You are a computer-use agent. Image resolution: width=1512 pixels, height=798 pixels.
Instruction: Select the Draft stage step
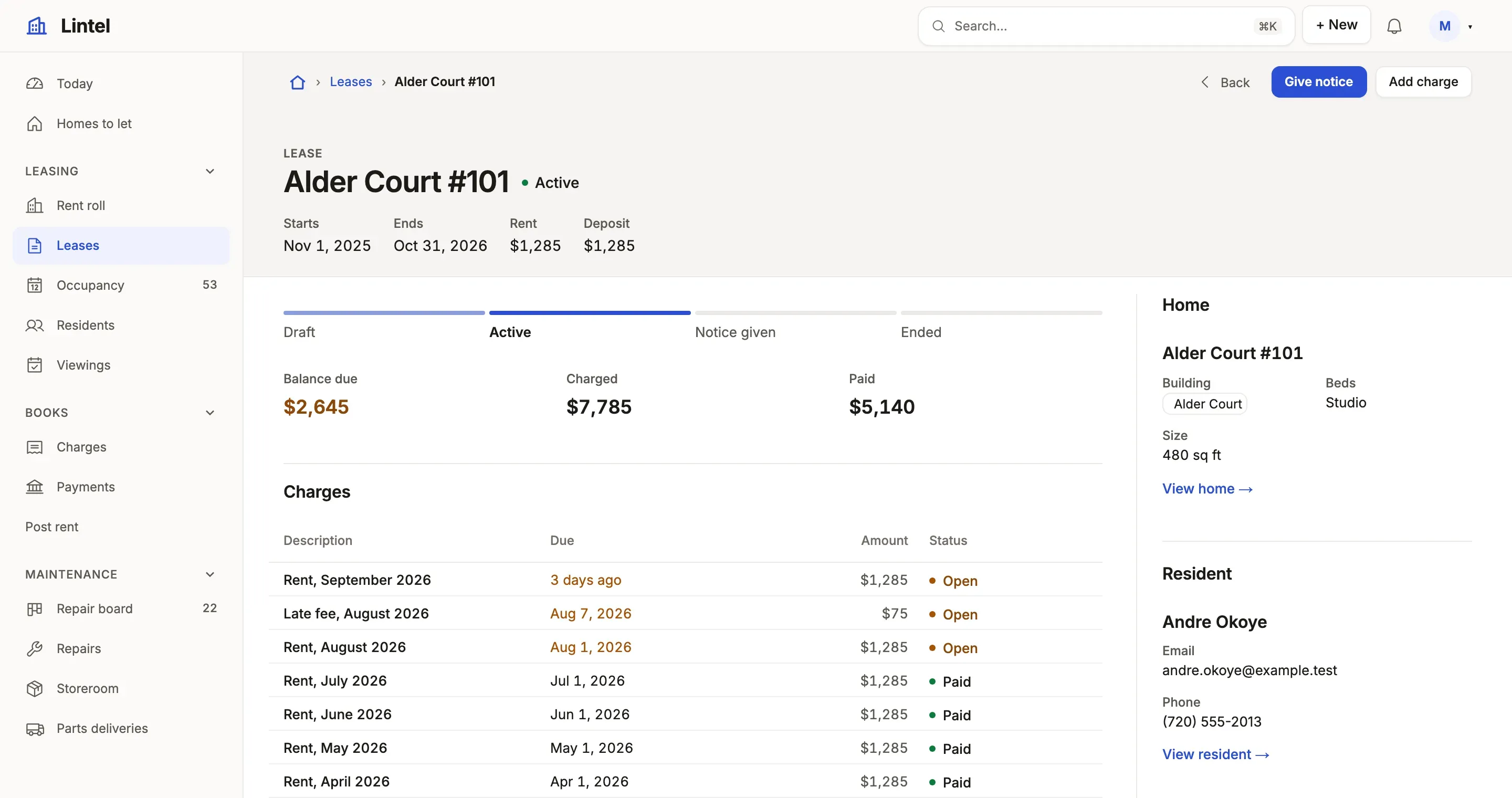384,325
